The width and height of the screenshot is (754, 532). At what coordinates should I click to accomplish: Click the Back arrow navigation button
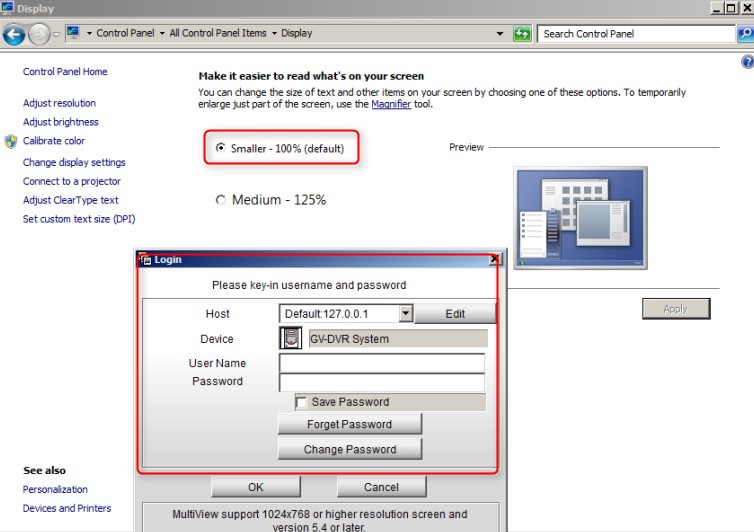(13, 34)
